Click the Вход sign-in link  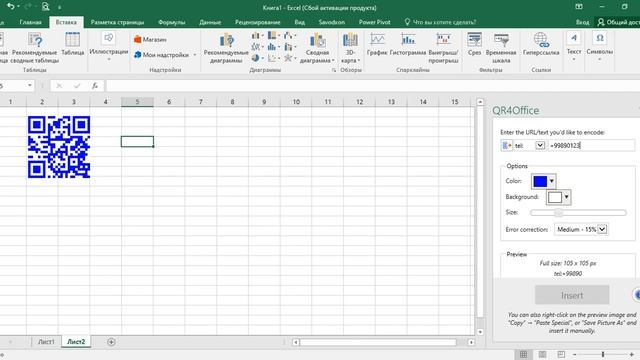point(582,22)
